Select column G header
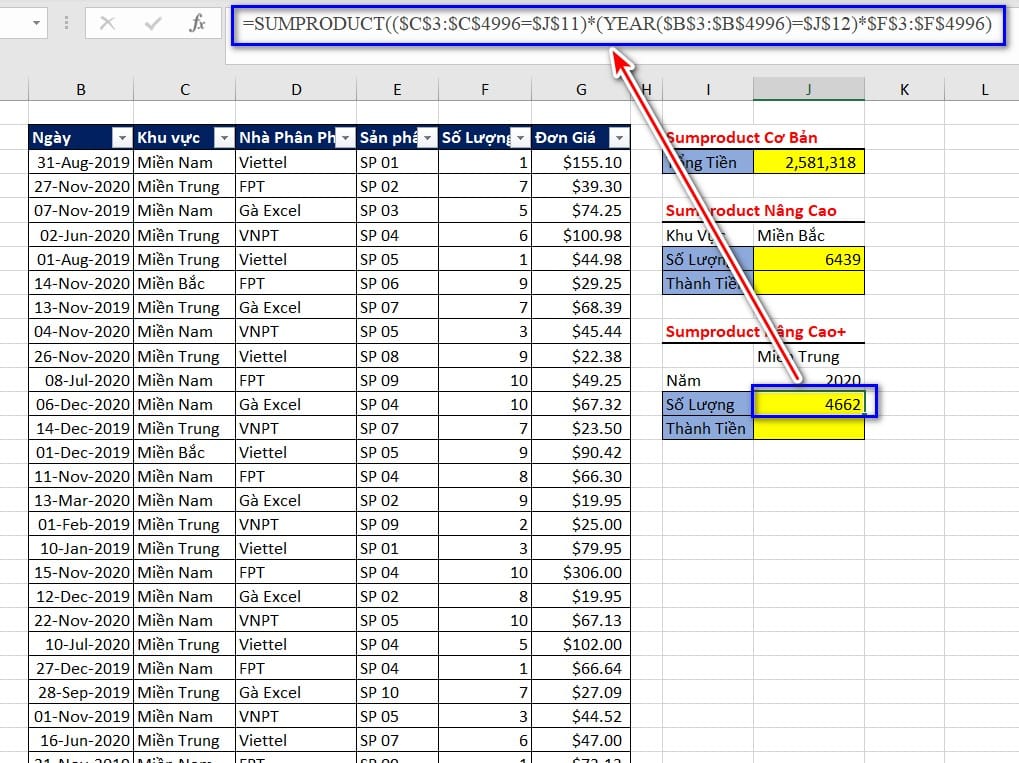This screenshot has width=1019, height=763. (x=581, y=90)
